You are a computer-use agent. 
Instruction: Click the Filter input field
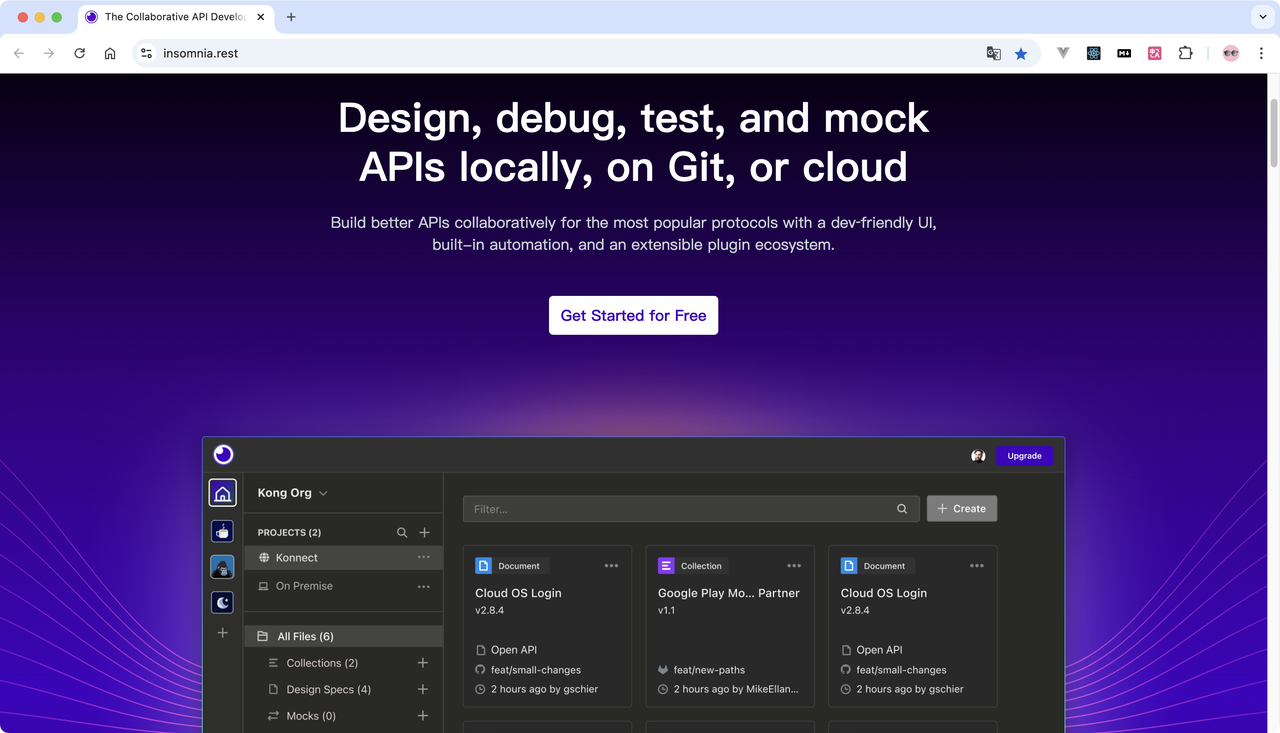click(691, 509)
